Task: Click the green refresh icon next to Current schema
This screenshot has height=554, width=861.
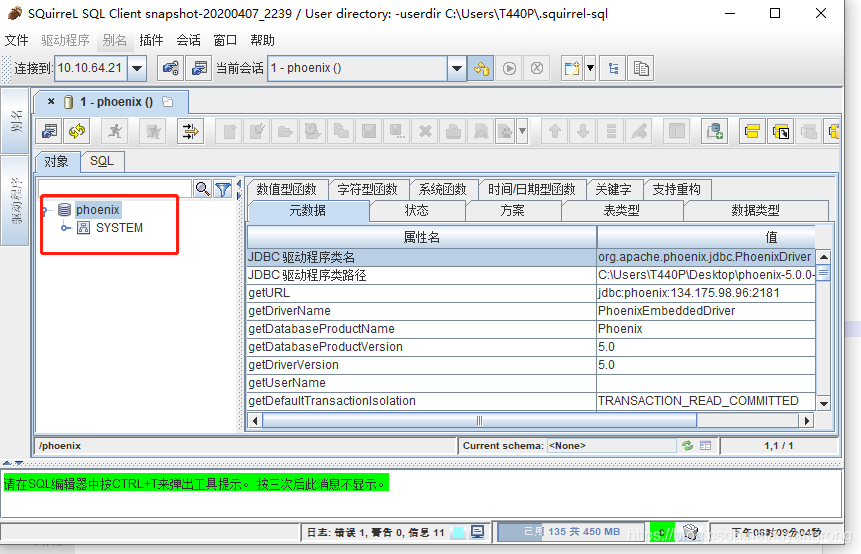Action: 687,446
